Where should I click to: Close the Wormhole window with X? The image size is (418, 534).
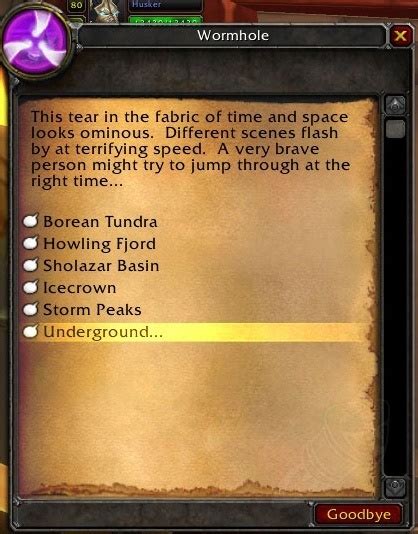(400, 35)
